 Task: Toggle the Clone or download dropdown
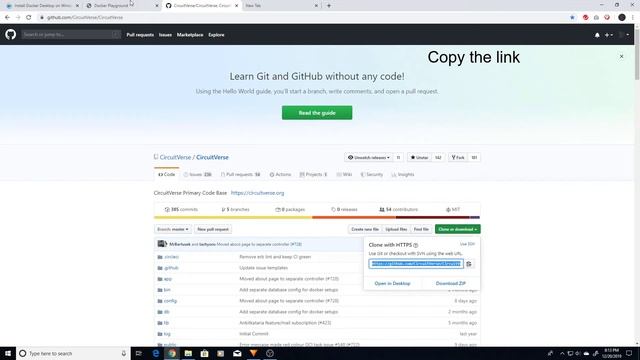457,229
